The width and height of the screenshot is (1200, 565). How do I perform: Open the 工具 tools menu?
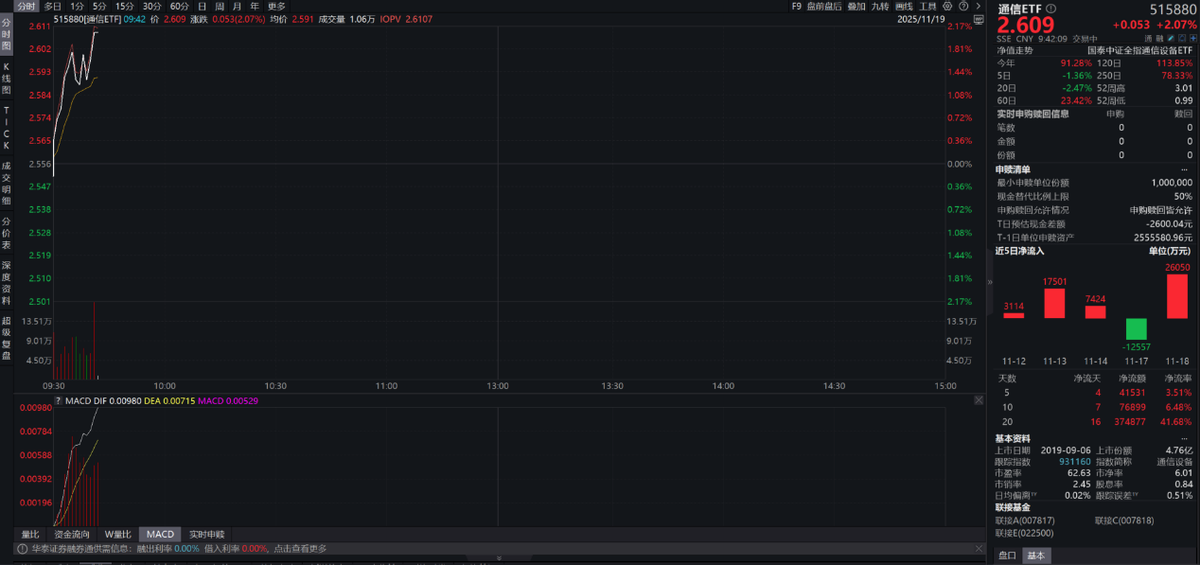point(928,6)
